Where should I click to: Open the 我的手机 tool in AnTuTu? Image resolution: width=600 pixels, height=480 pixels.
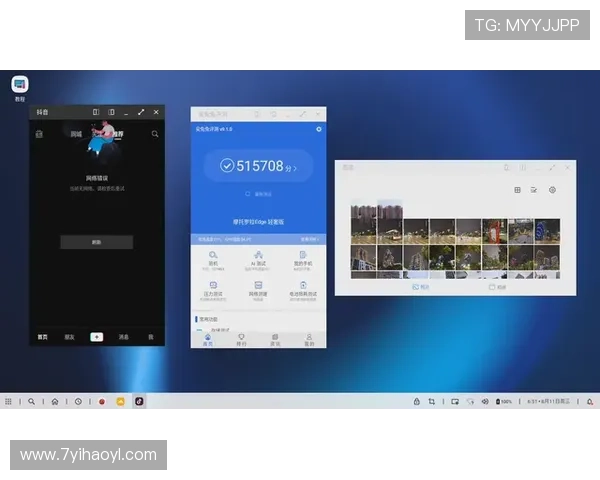click(x=303, y=261)
